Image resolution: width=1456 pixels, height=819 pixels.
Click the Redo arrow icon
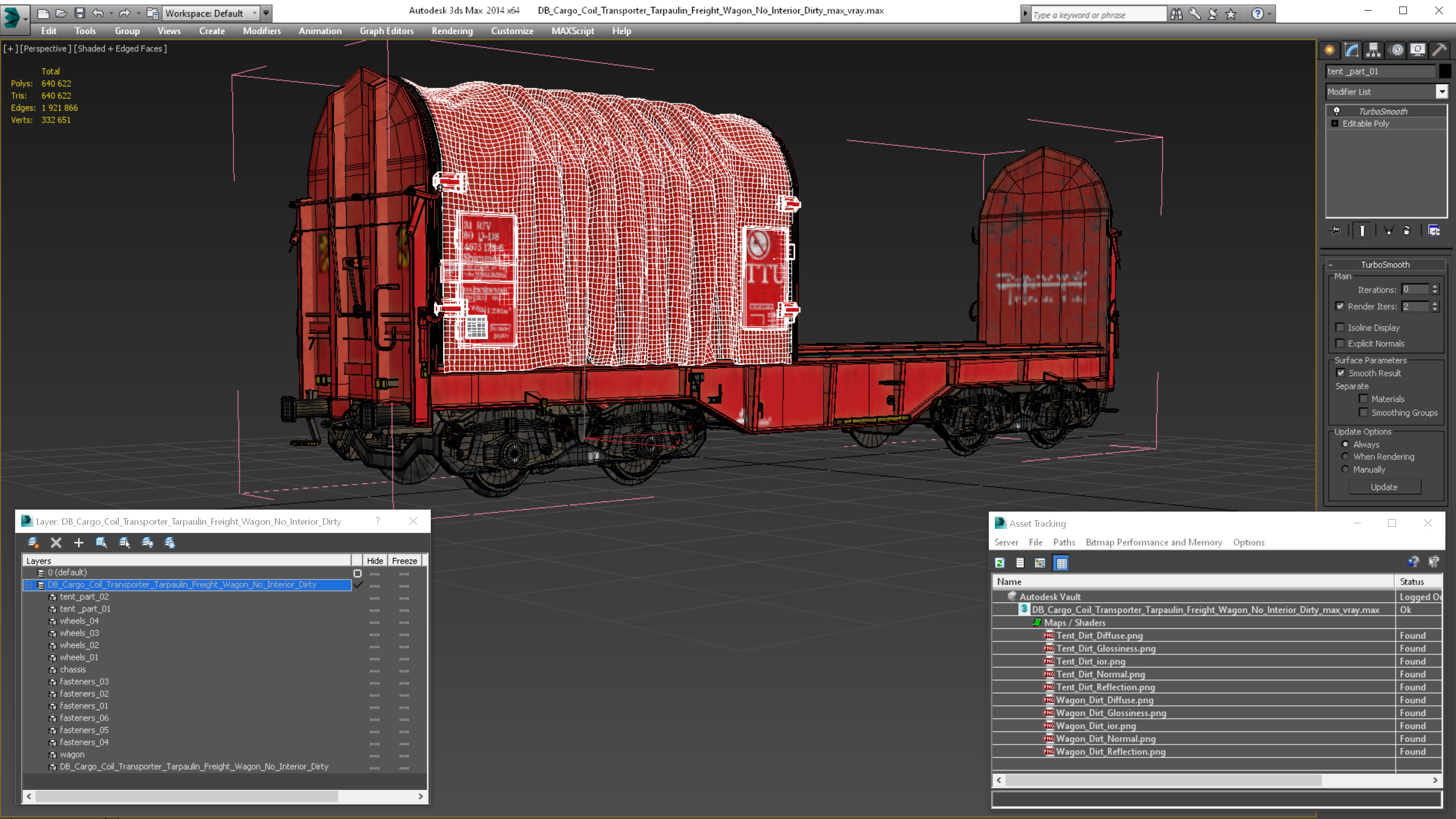tap(125, 13)
